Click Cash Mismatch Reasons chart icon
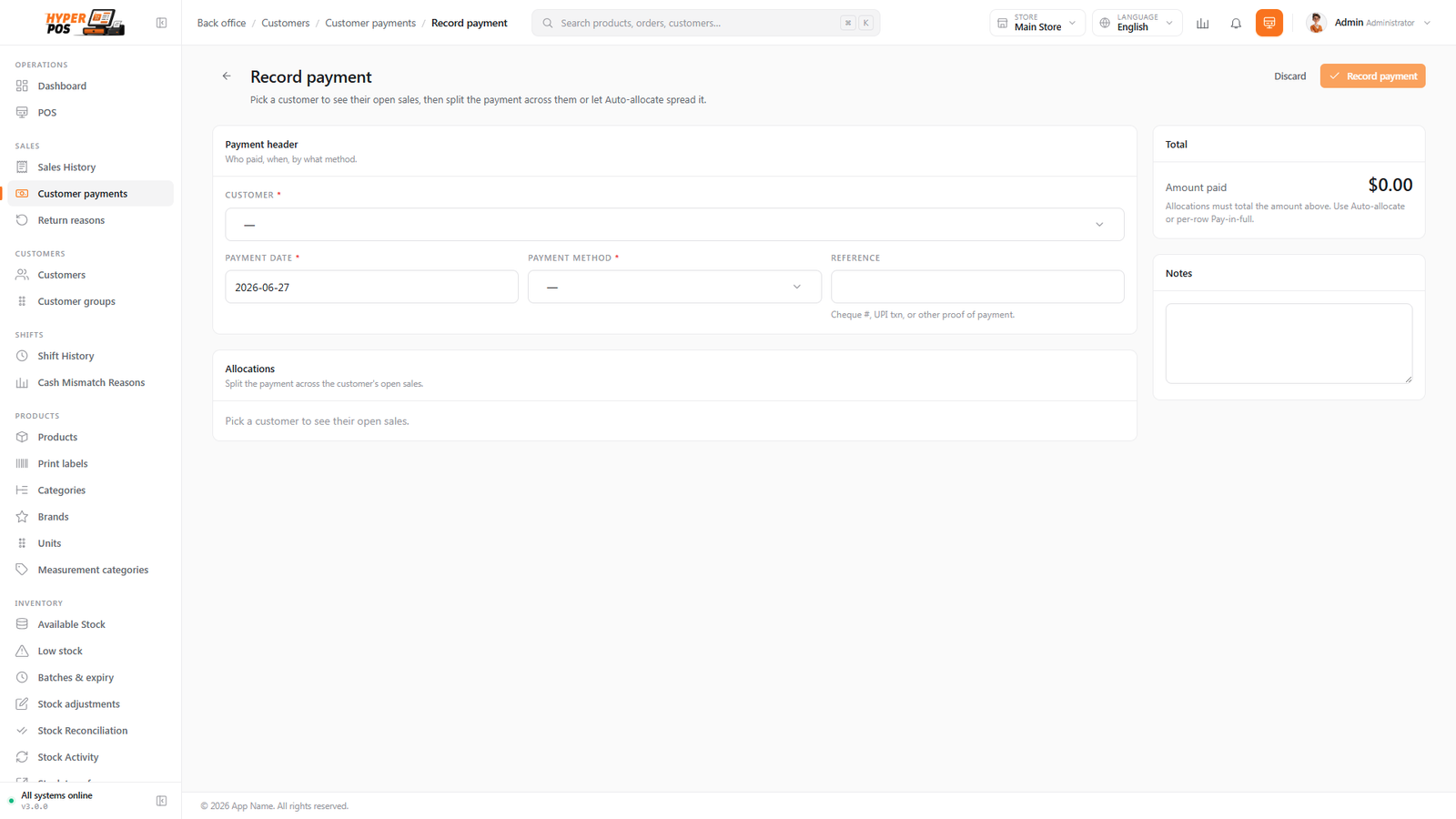Image resolution: width=1456 pixels, height=819 pixels. point(22,382)
